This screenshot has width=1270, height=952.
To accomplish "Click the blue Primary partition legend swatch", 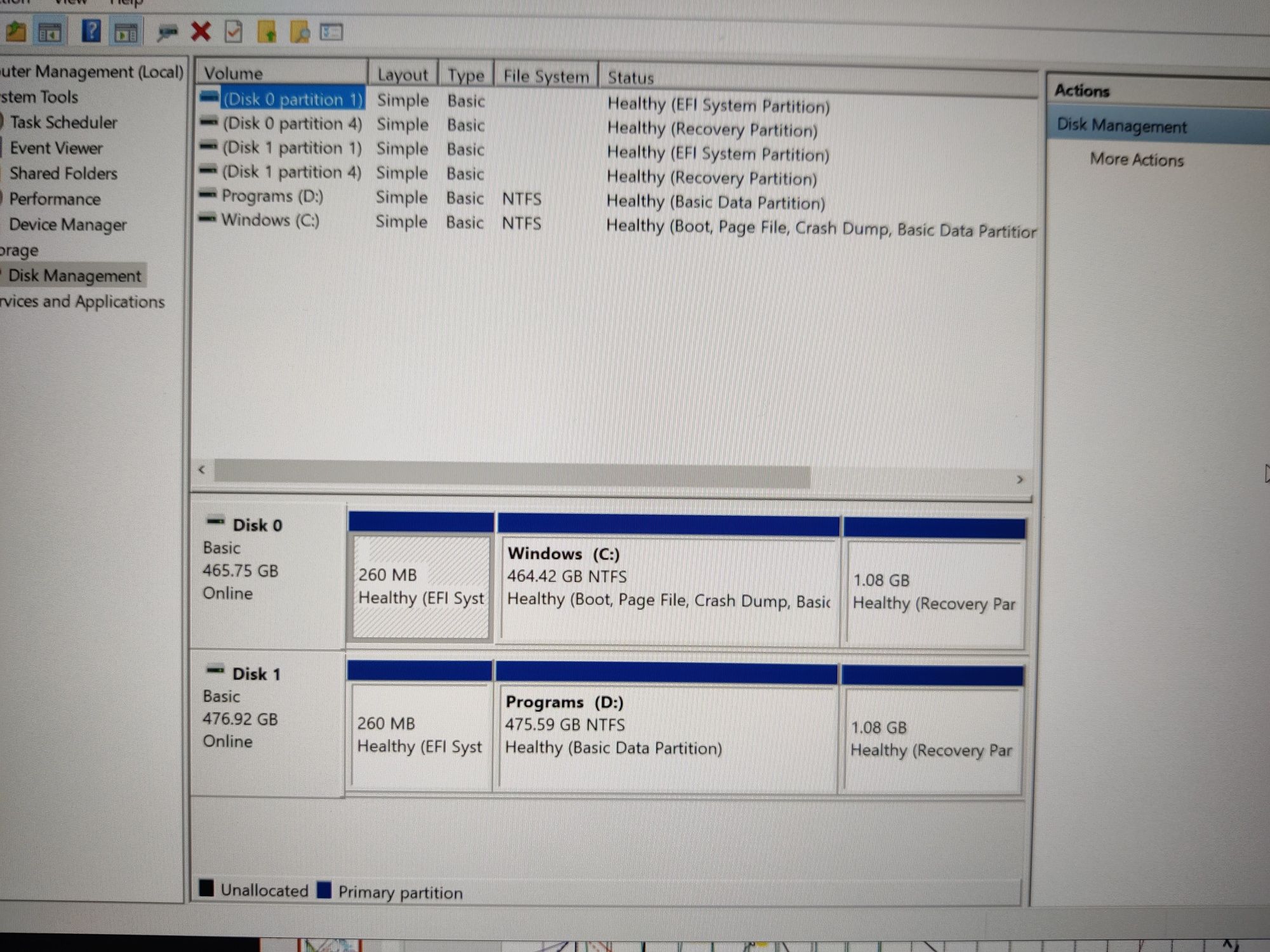I will (x=324, y=890).
